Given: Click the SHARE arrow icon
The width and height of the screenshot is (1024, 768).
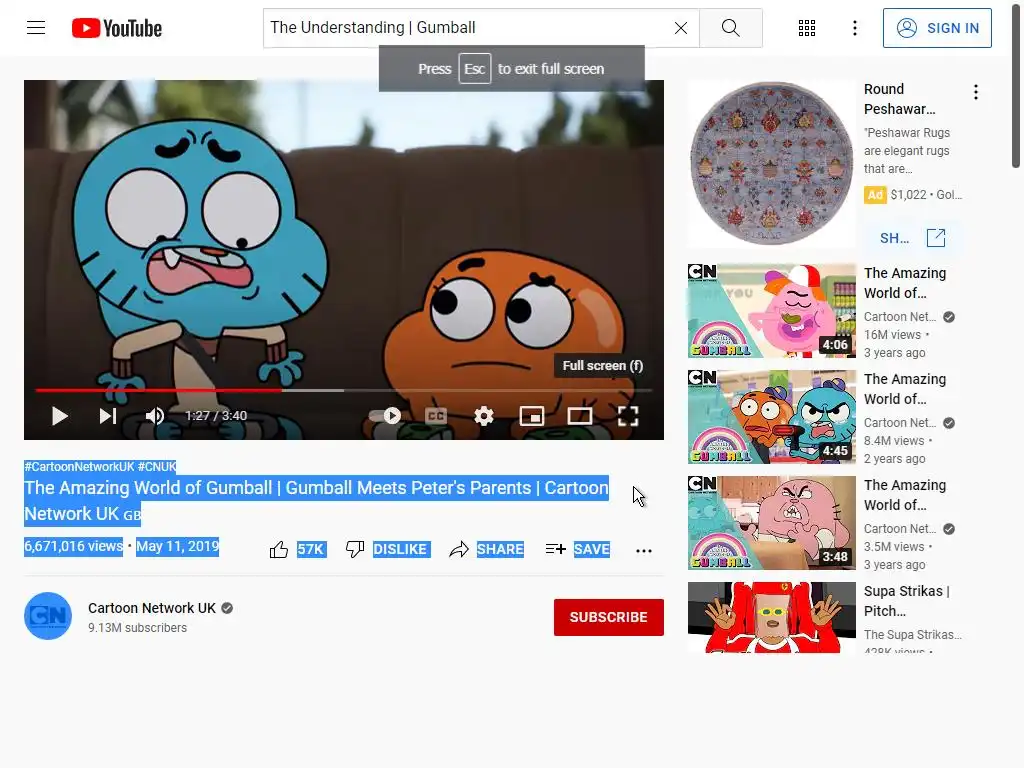Looking at the screenshot, I should [x=458, y=549].
